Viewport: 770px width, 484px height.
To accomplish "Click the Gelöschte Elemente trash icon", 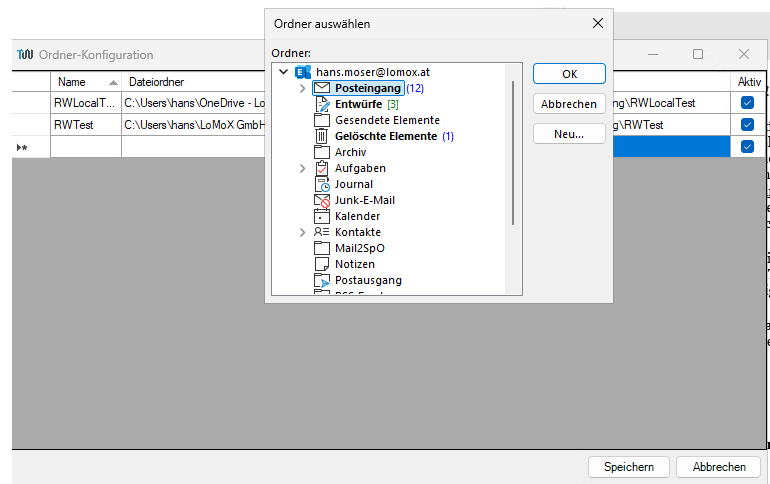I will coord(321,136).
